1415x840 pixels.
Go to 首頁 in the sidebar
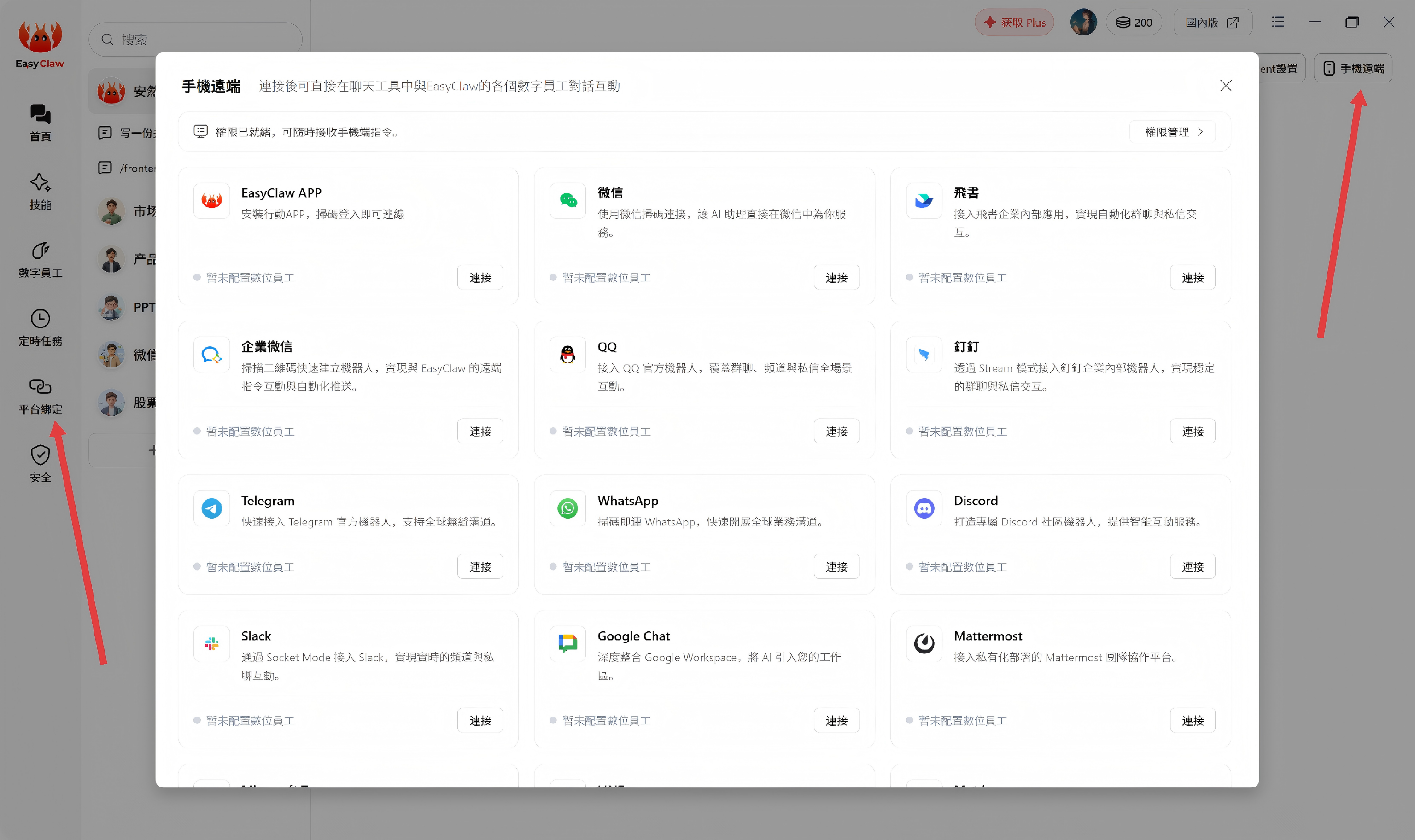40,122
